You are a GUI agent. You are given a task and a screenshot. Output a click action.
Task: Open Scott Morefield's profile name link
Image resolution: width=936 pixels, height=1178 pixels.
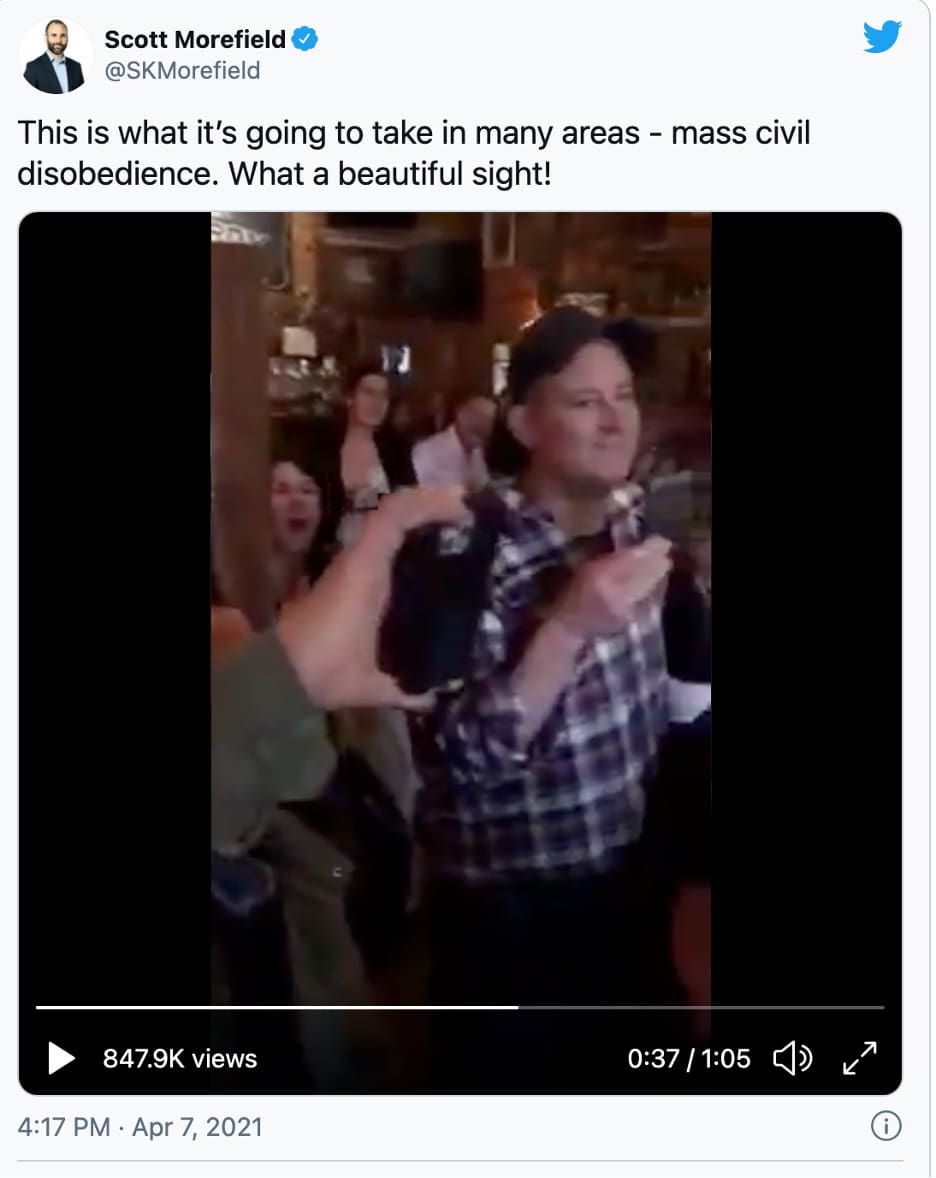pos(195,39)
